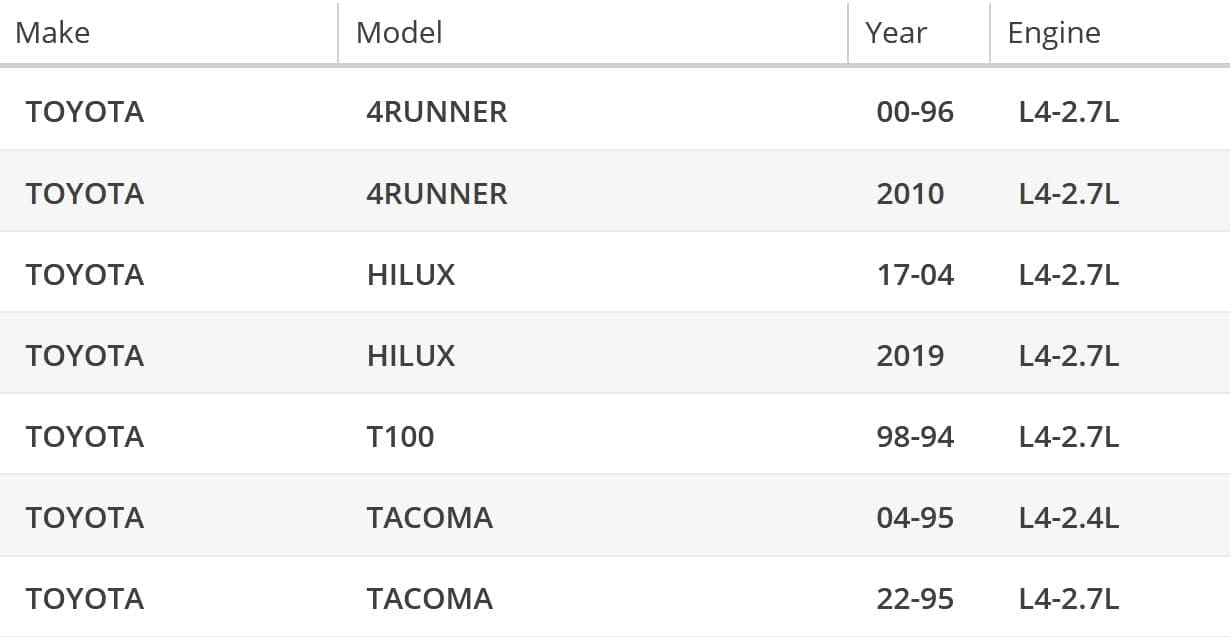Select the T100 model cell
The width and height of the screenshot is (1230, 637).
click(400, 436)
